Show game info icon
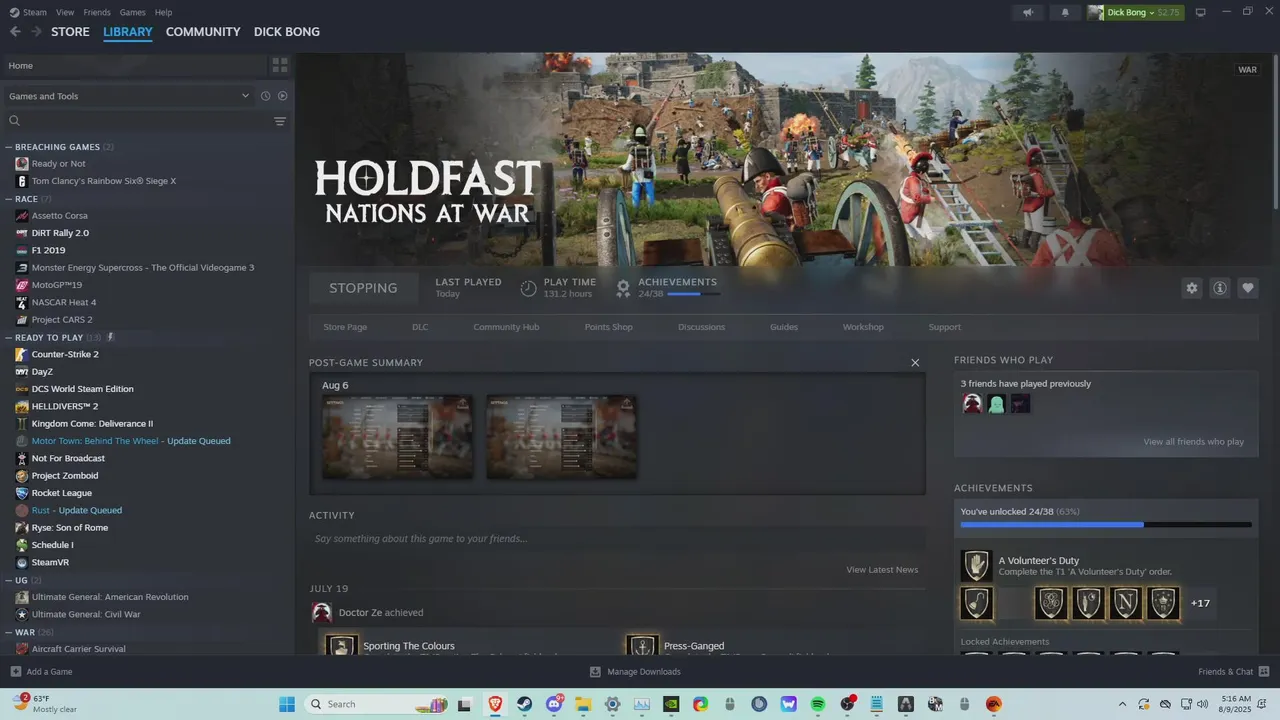Viewport: 1280px width, 720px height. 1220,288
